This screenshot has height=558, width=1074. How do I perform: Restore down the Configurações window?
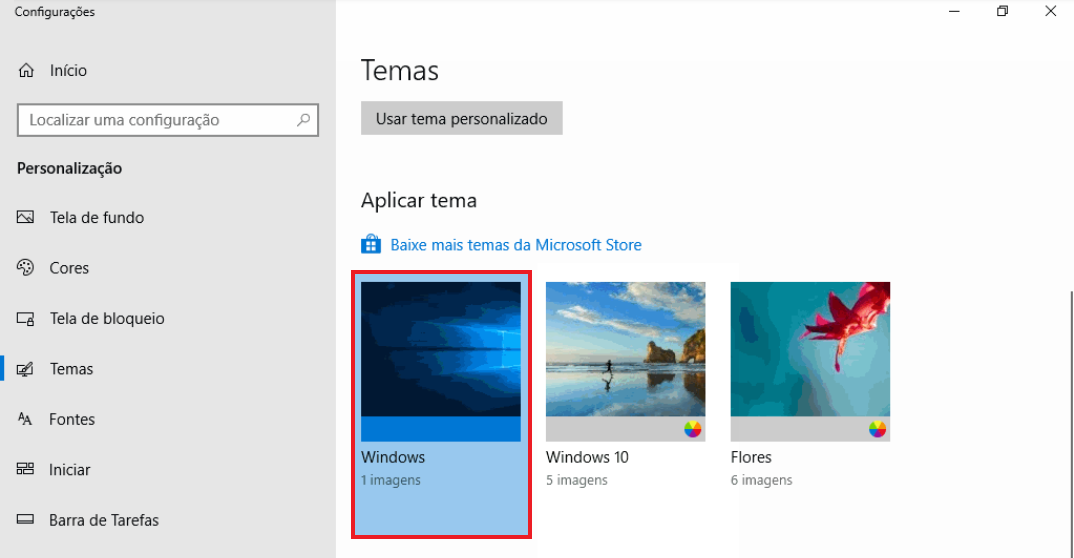(x=1002, y=12)
